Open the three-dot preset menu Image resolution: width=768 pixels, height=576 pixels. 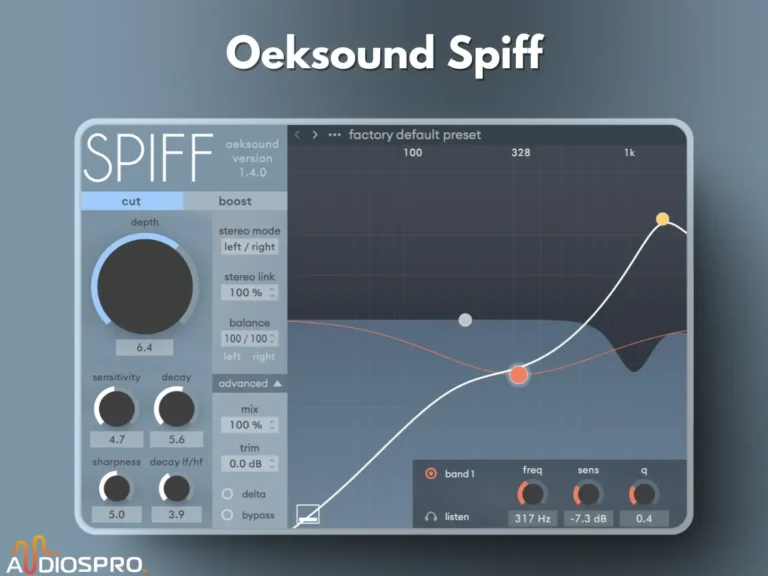[334, 135]
